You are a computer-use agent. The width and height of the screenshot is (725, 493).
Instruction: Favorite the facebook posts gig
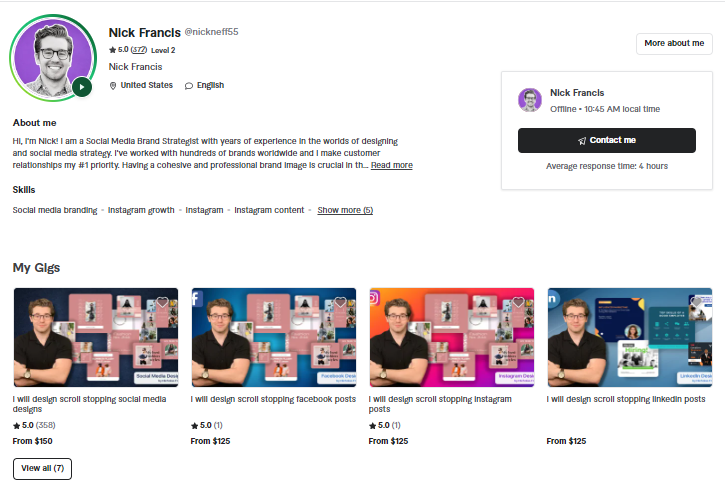click(340, 302)
